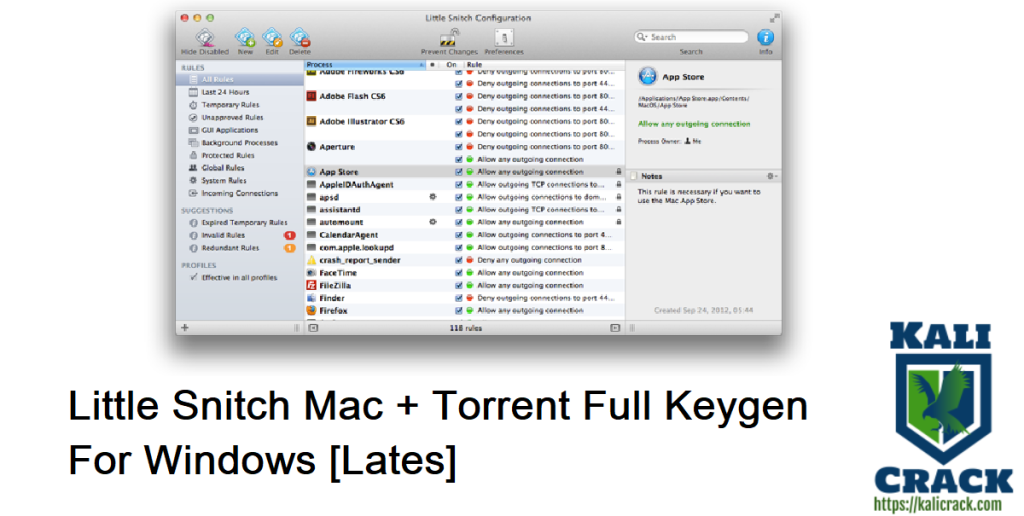Select the Aperture process icon
Screen dimensions: 1024x516
point(312,147)
